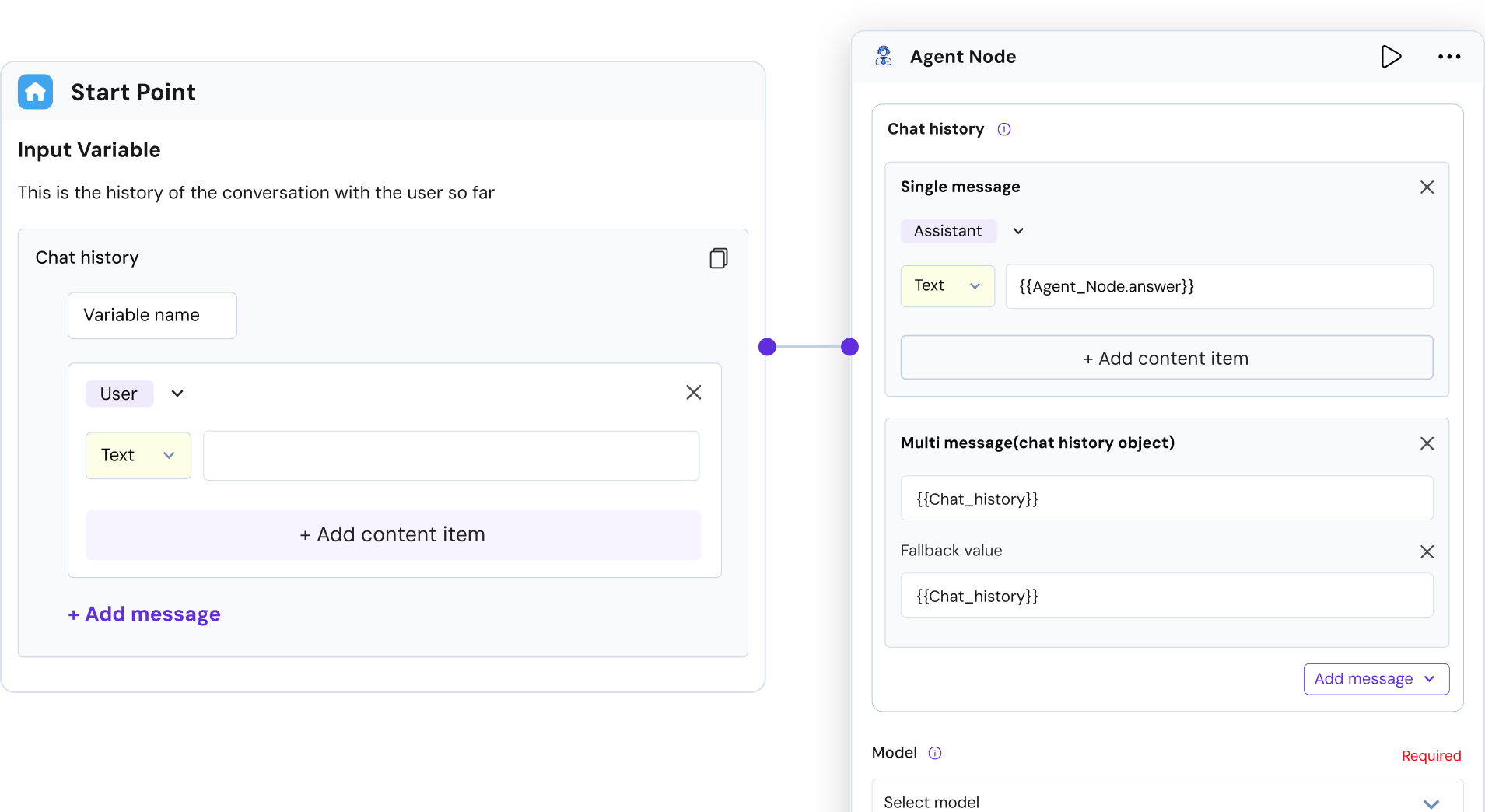The image size is (1485, 812).
Task: Remove the Single message block
Action: tap(1427, 187)
